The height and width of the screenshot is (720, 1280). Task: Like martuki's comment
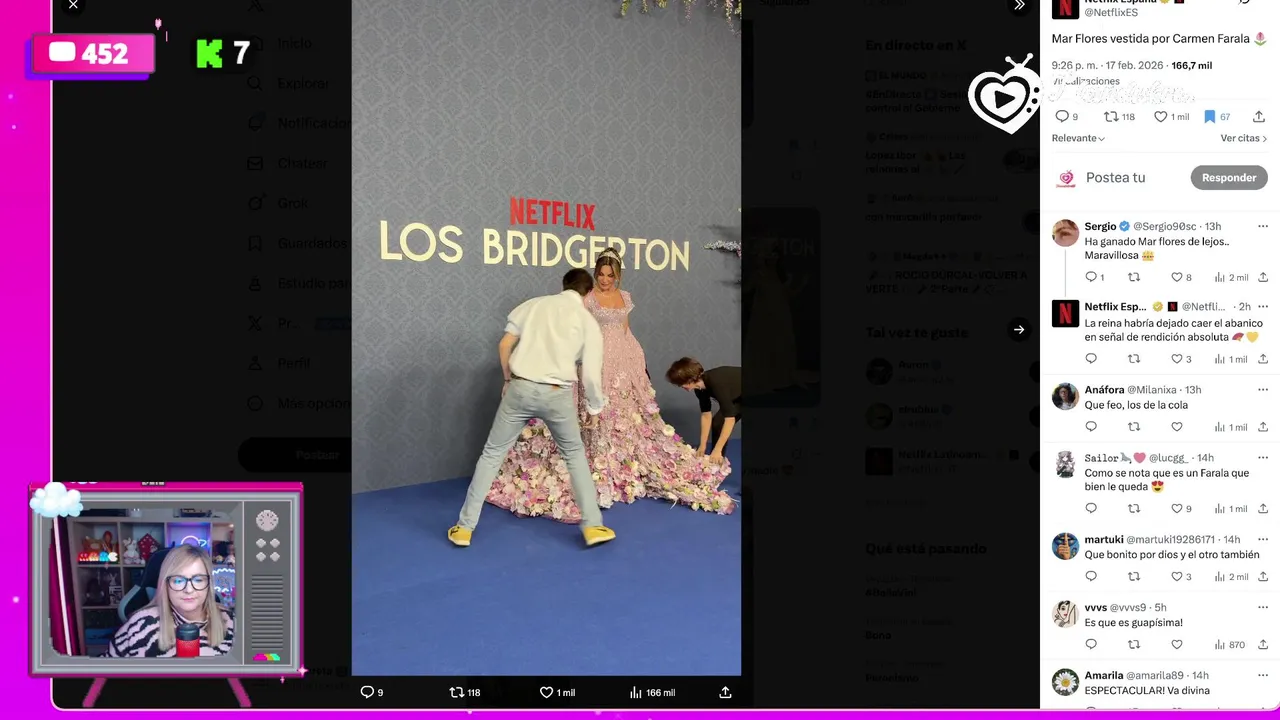pyautogui.click(x=1182, y=577)
